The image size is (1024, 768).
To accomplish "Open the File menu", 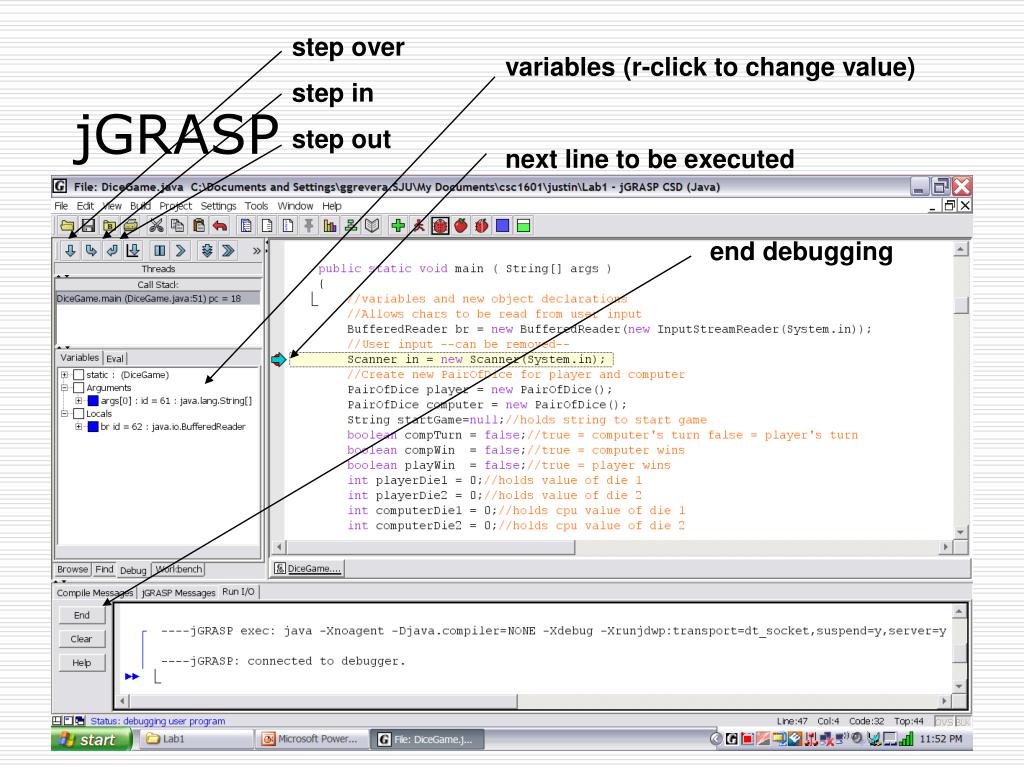I will [61, 206].
